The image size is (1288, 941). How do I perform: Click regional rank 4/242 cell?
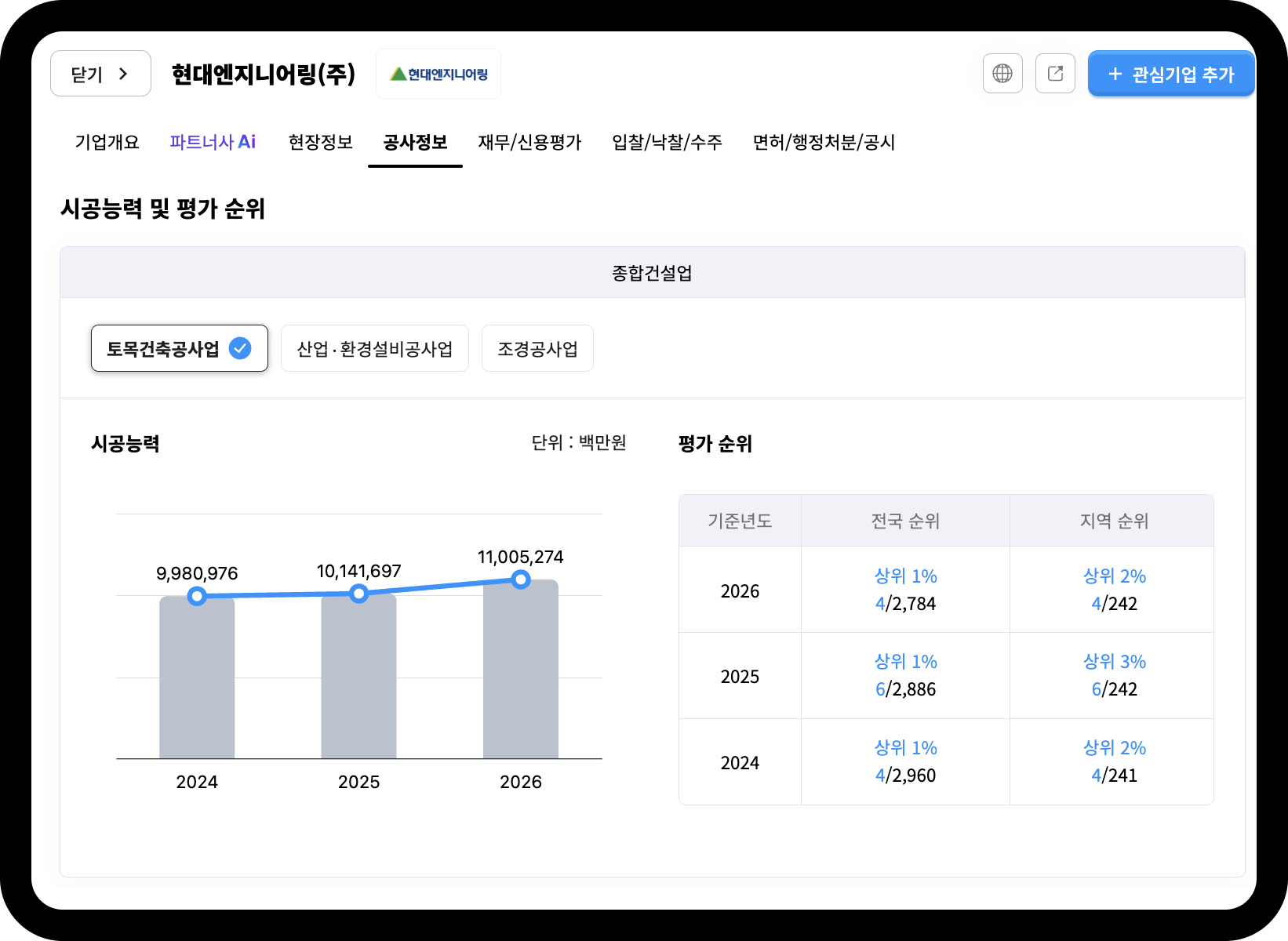1114,590
